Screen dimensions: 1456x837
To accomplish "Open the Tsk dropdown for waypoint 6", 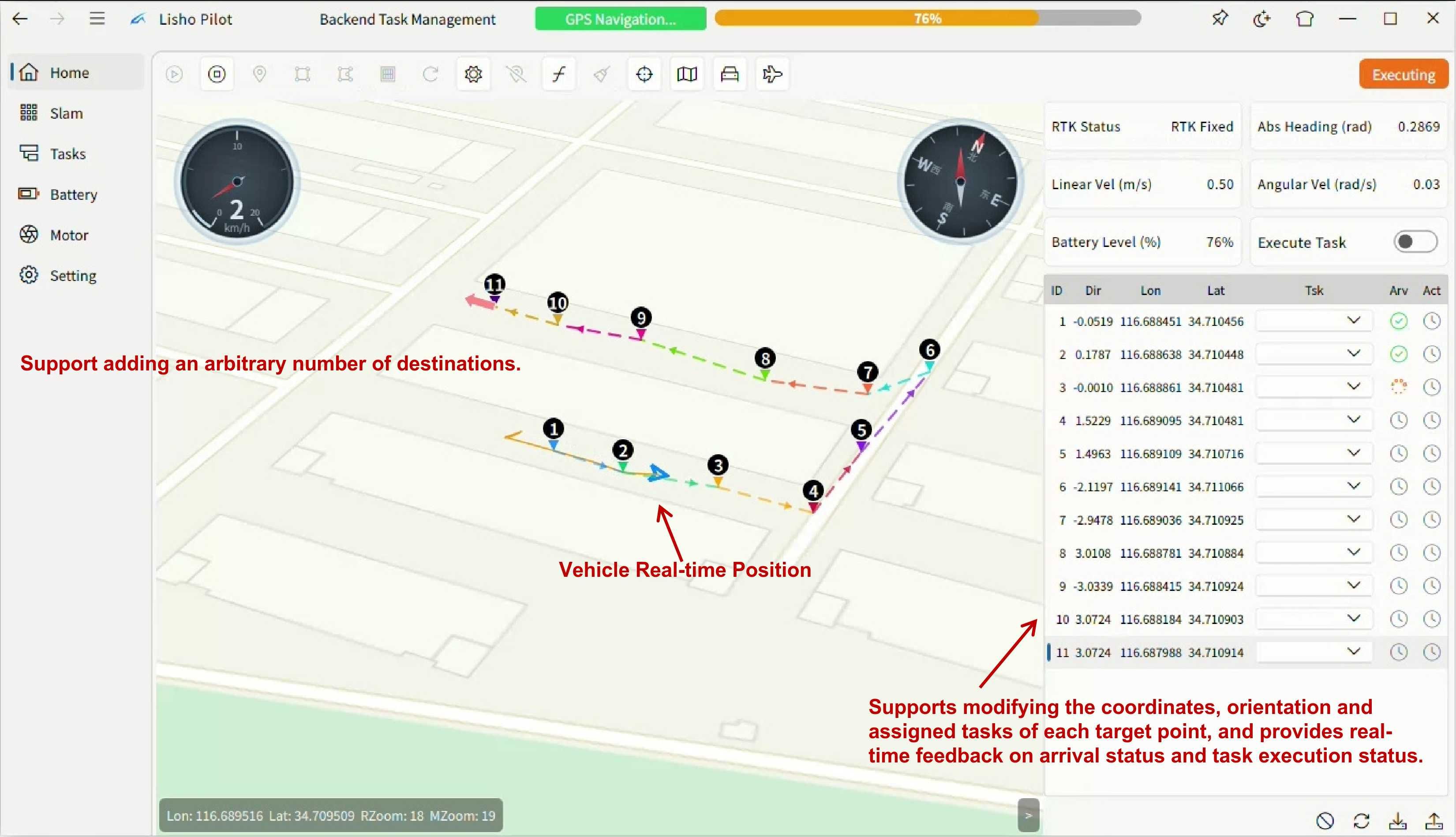I will [x=1314, y=486].
